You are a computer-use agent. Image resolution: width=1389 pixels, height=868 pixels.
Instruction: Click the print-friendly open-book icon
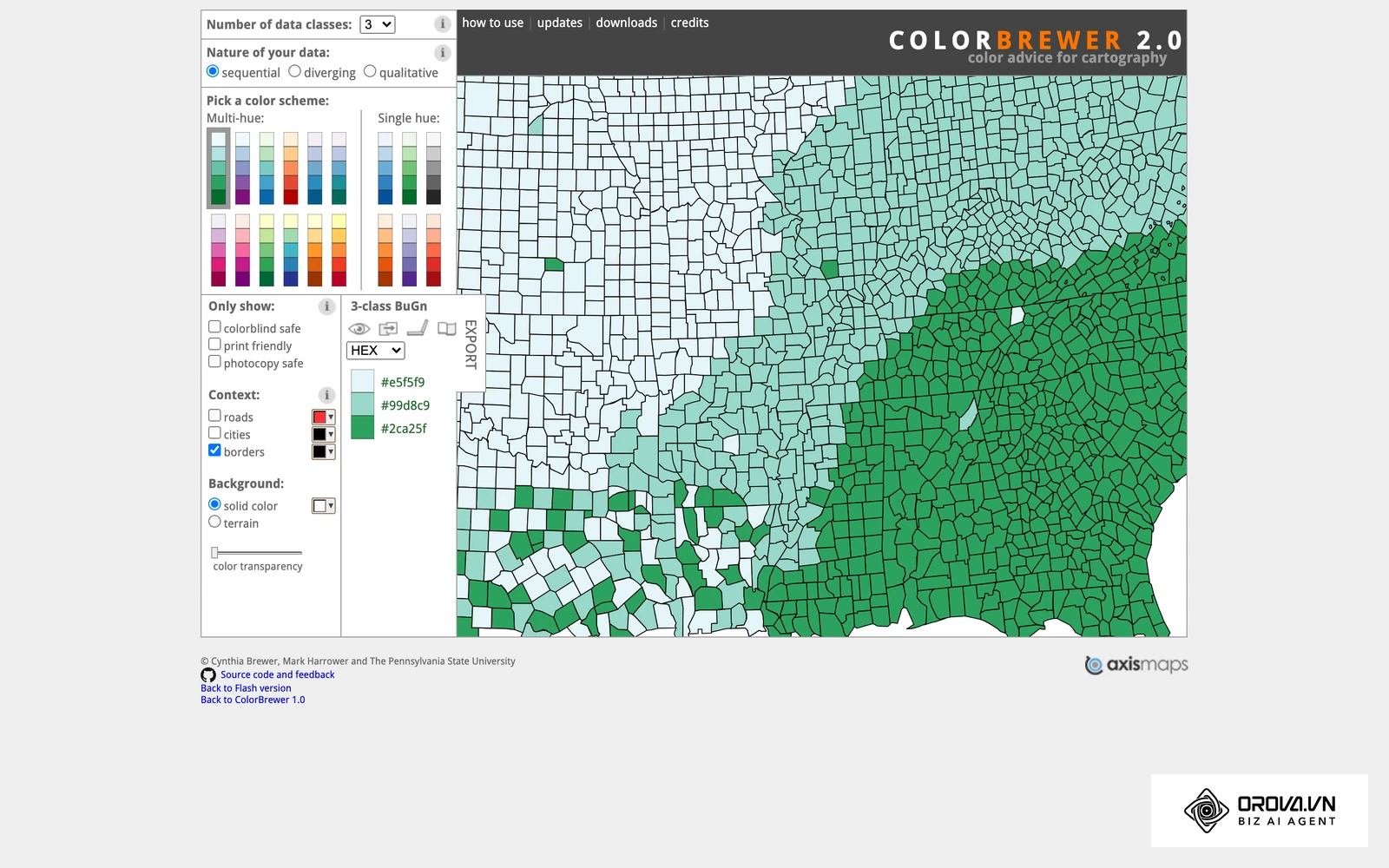446,329
